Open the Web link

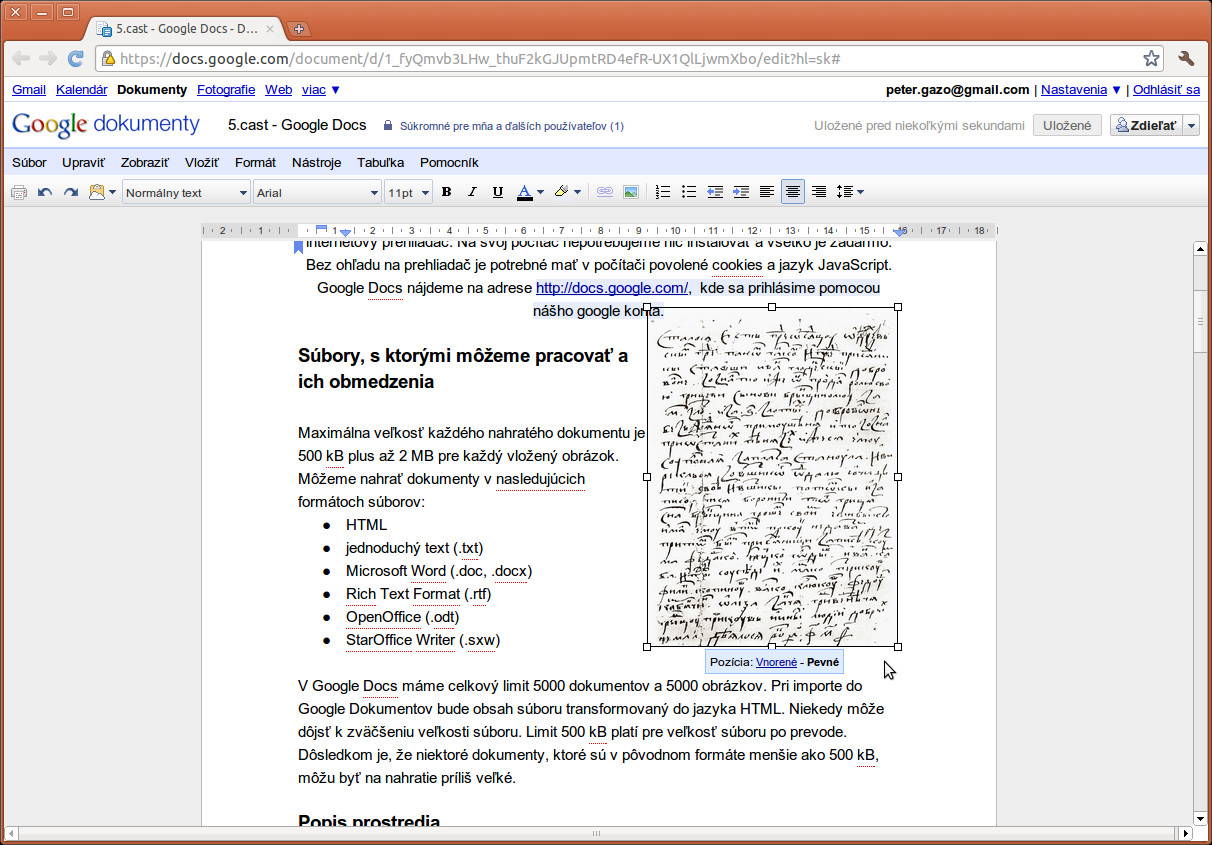(x=278, y=90)
